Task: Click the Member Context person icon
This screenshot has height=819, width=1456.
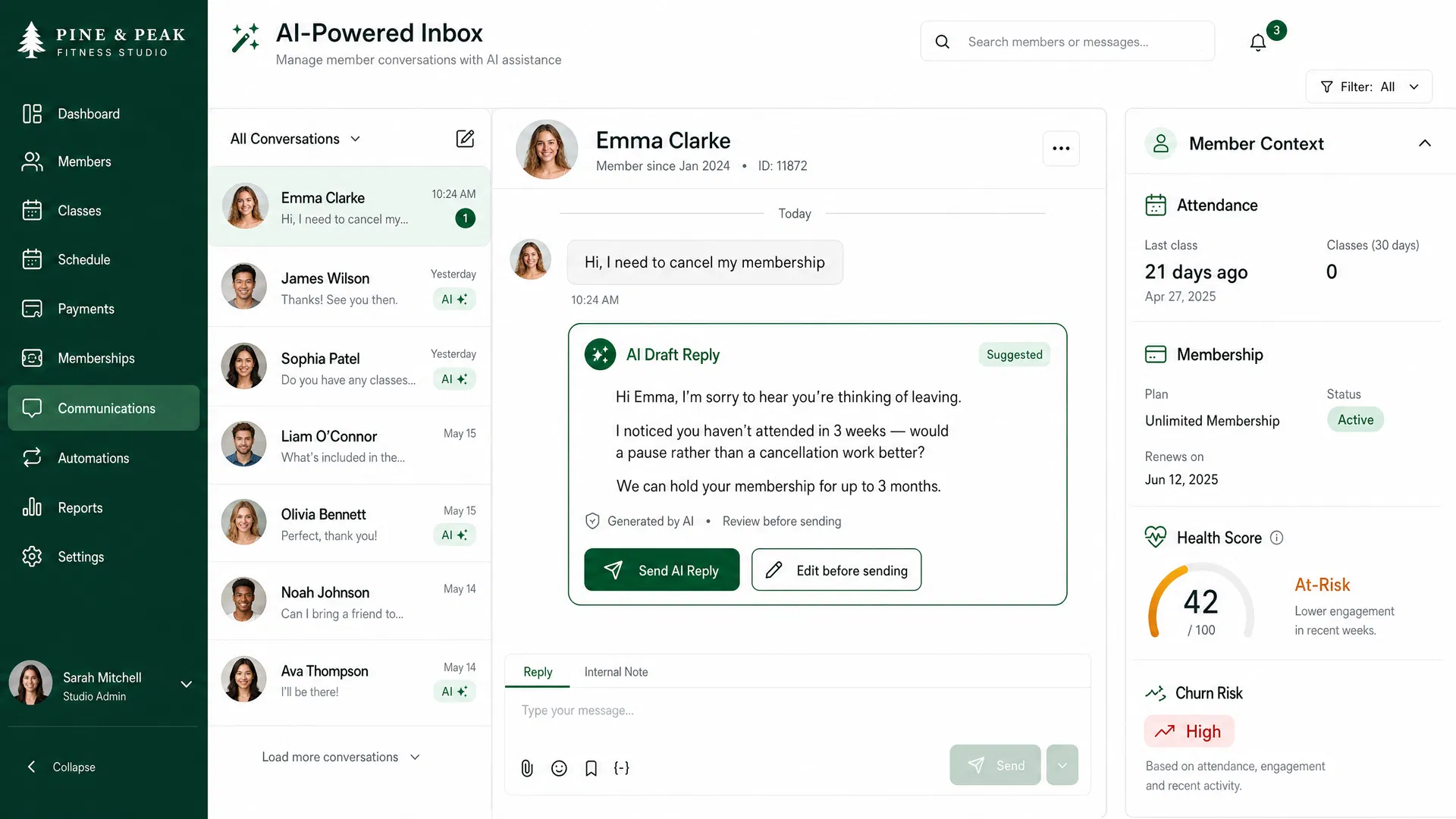Action: point(1160,143)
